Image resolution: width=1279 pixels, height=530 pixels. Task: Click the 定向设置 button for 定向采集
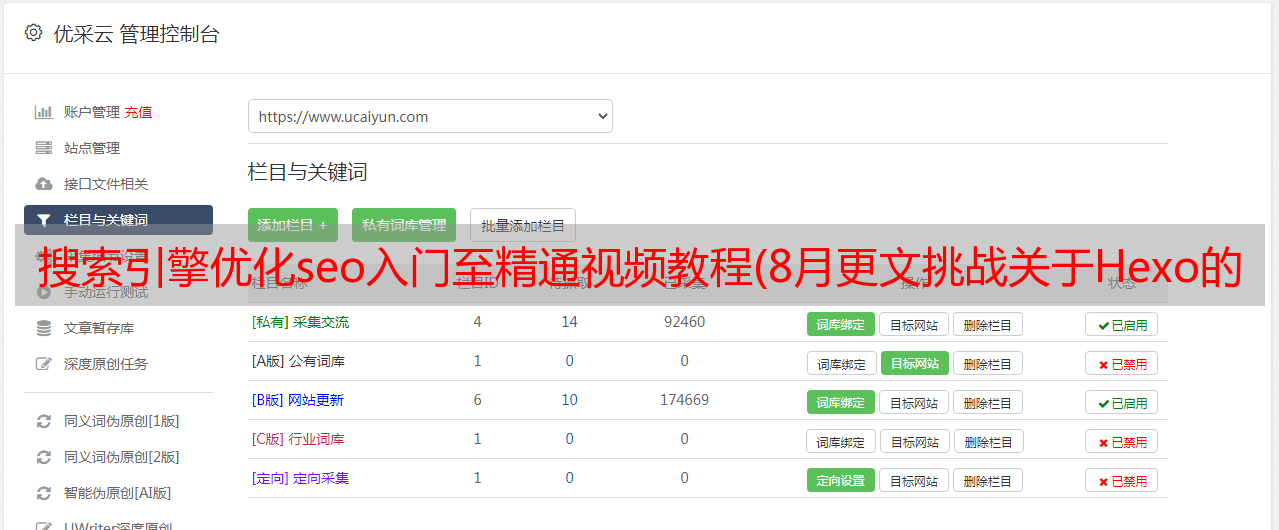pos(841,480)
